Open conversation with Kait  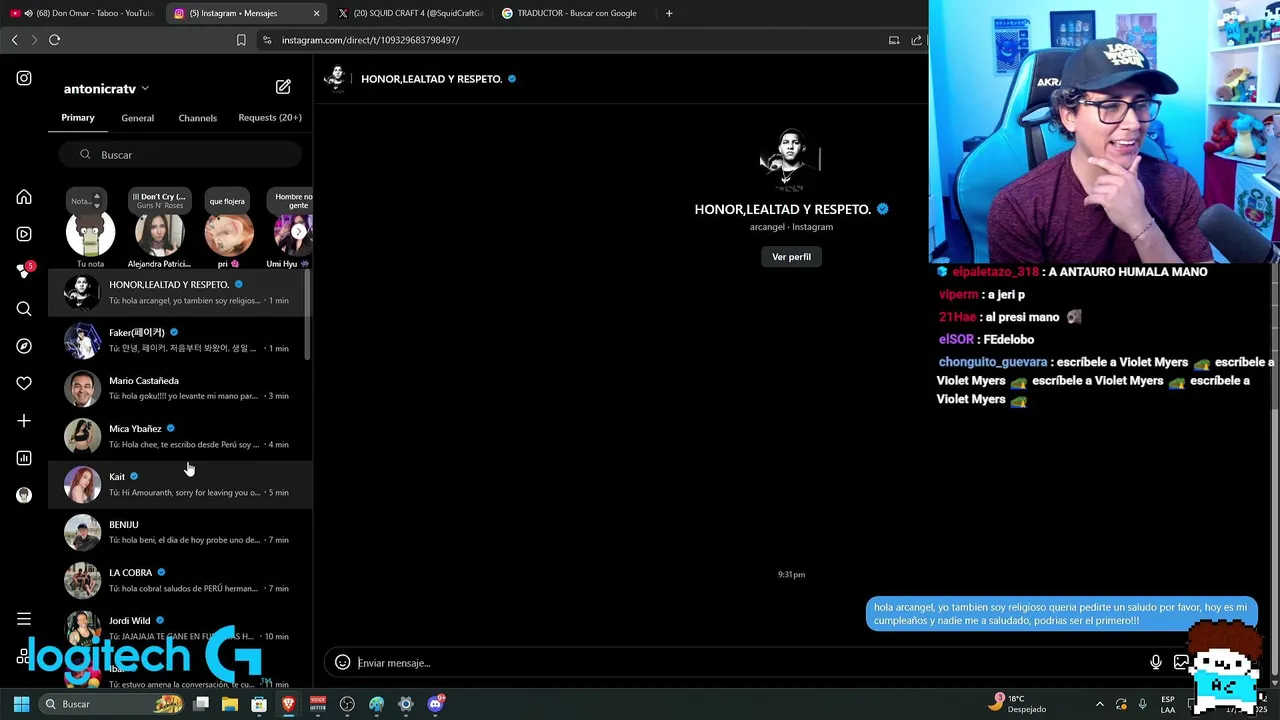180,484
